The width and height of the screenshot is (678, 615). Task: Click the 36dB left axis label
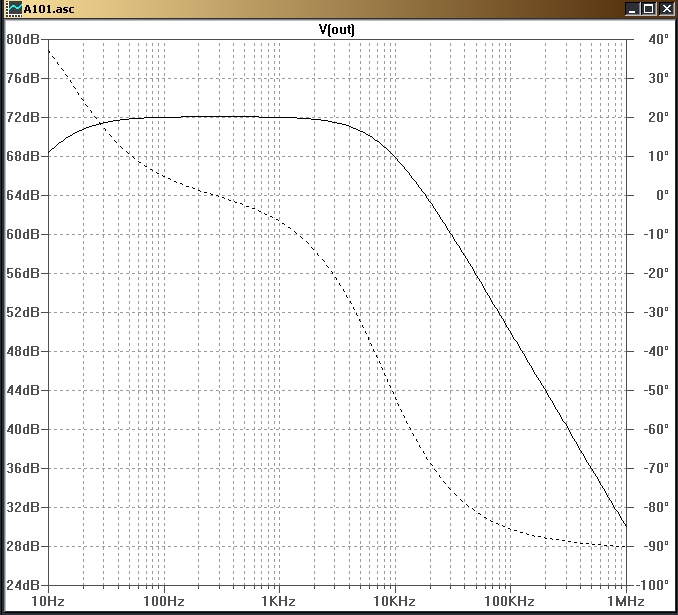point(22,468)
